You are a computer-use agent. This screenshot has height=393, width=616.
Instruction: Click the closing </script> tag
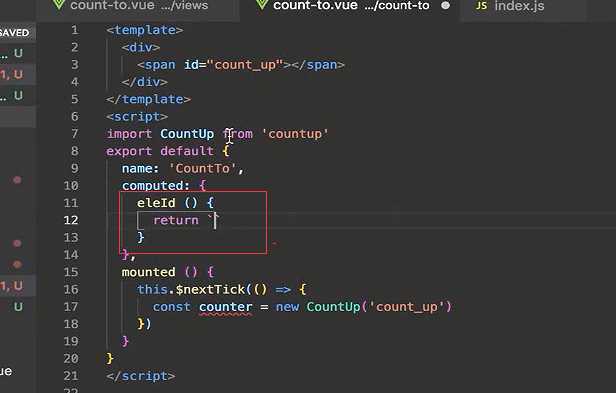[141, 376]
